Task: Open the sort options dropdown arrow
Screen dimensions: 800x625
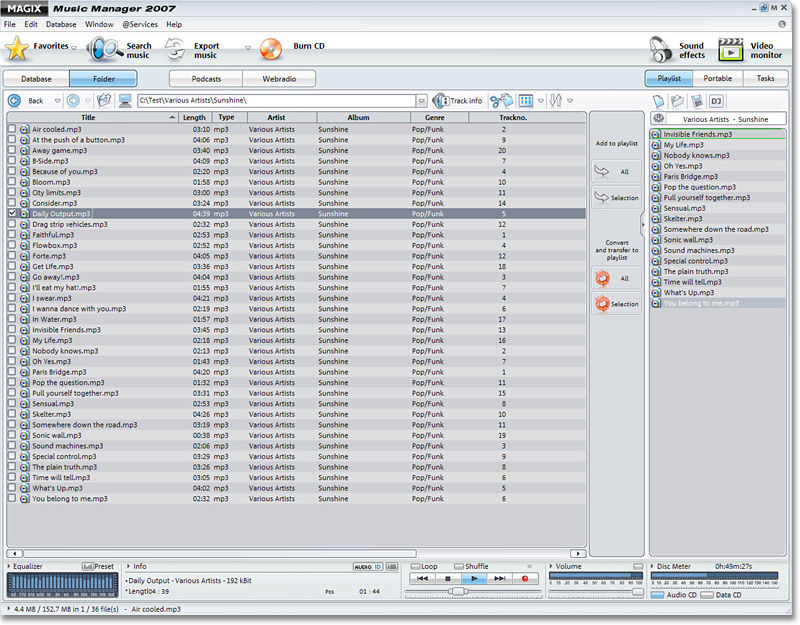Action: coord(570,101)
